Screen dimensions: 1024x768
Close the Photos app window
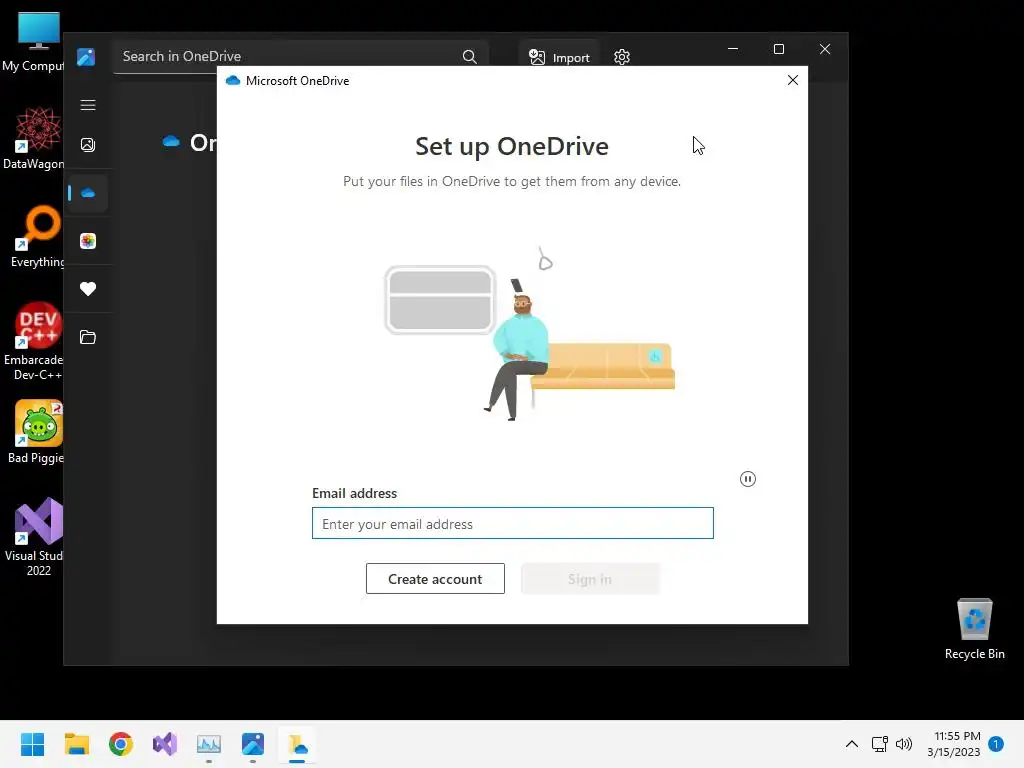tap(825, 49)
